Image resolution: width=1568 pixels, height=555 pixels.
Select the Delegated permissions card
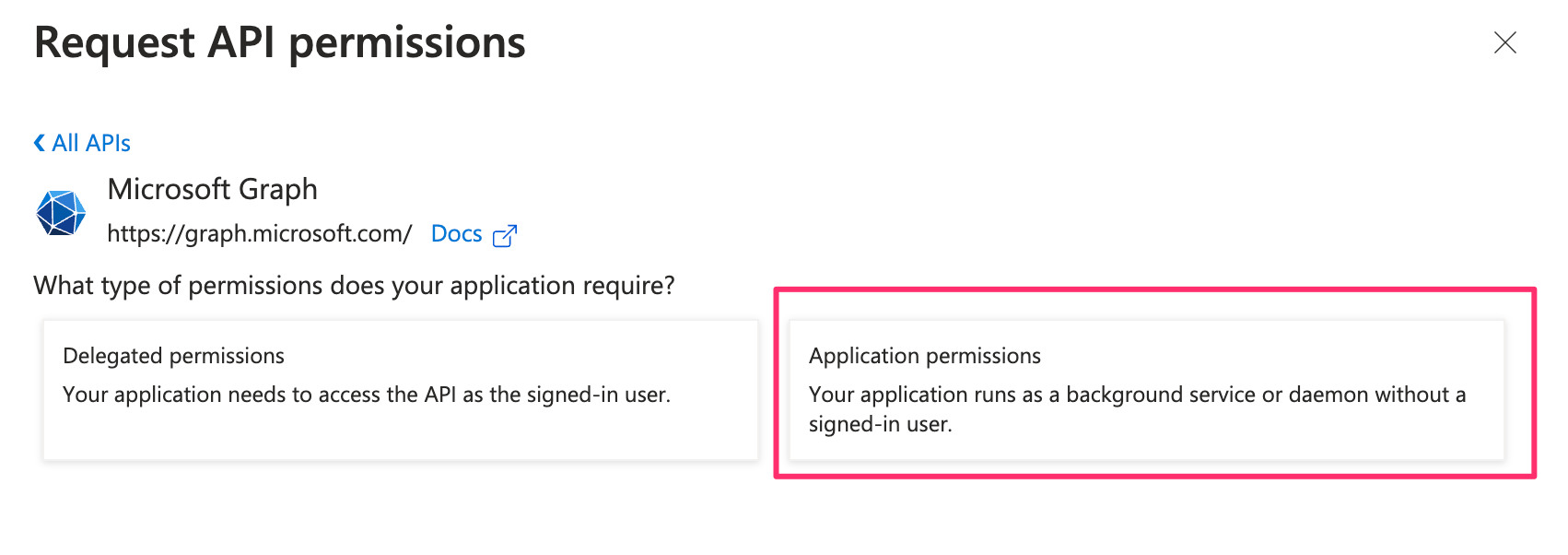click(401, 389)
